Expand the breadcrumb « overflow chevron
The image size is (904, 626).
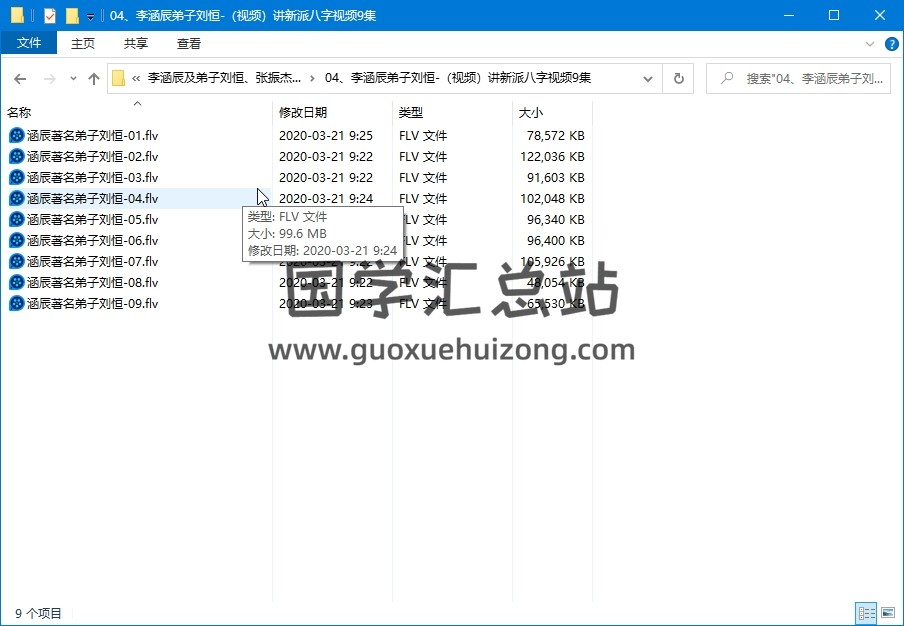[x=136, y=78]
